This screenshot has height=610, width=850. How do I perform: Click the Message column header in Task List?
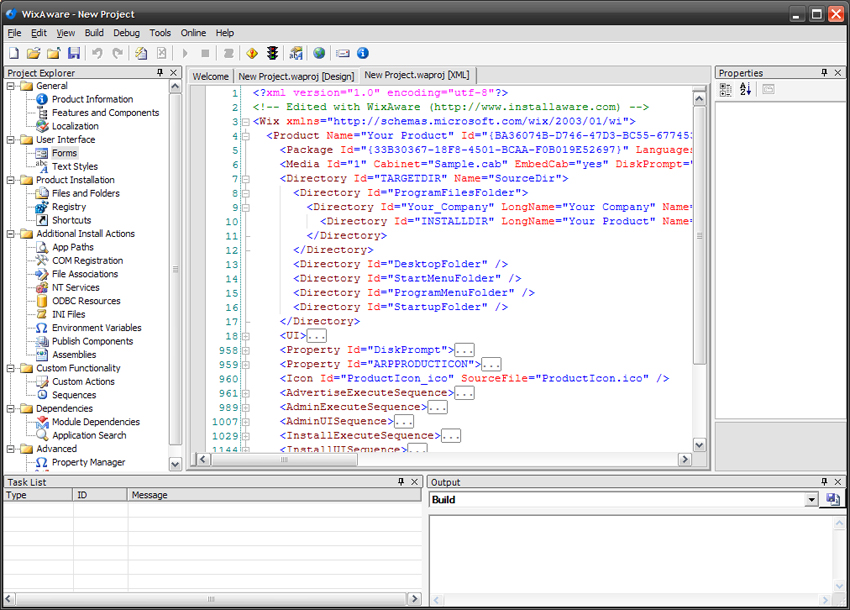click(274, 495)
